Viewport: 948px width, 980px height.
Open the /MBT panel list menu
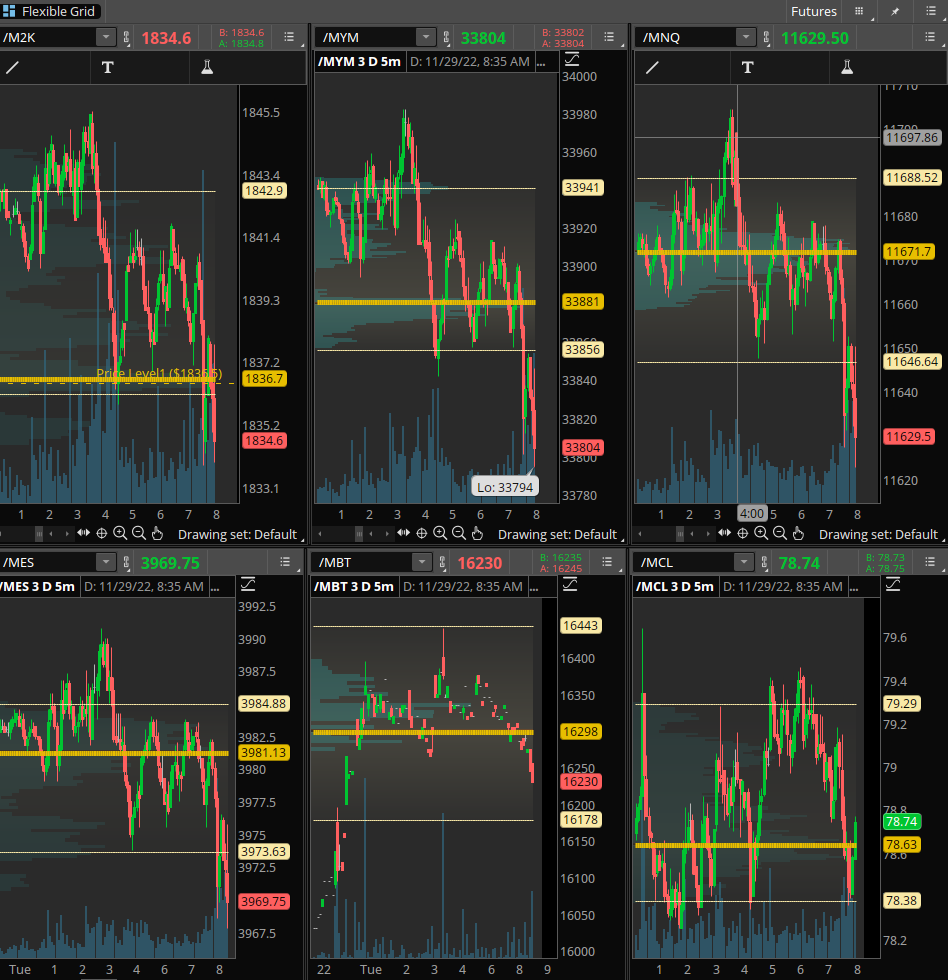607,562
